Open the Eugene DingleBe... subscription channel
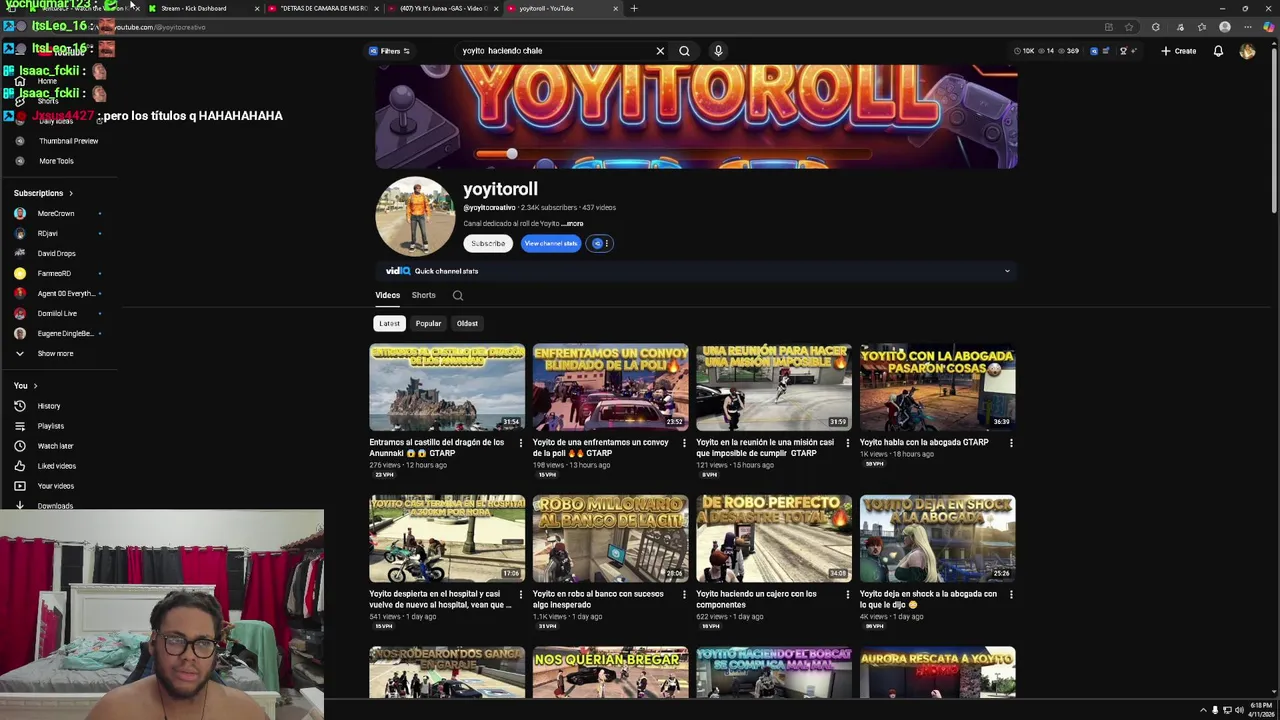1280x720 pixels. click(65, 333)
